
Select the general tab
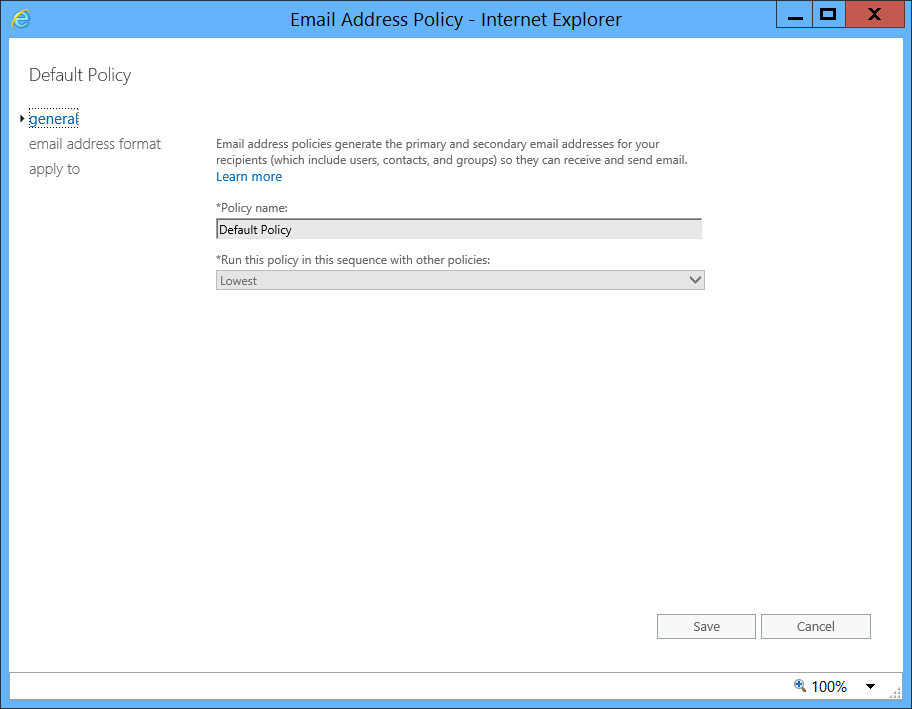54,119
